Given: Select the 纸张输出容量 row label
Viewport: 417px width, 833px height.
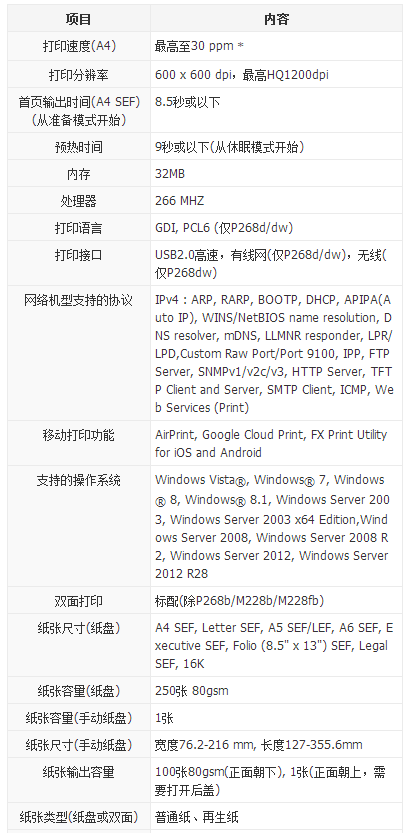Looking at the screenshot, I should click(79, 772).
